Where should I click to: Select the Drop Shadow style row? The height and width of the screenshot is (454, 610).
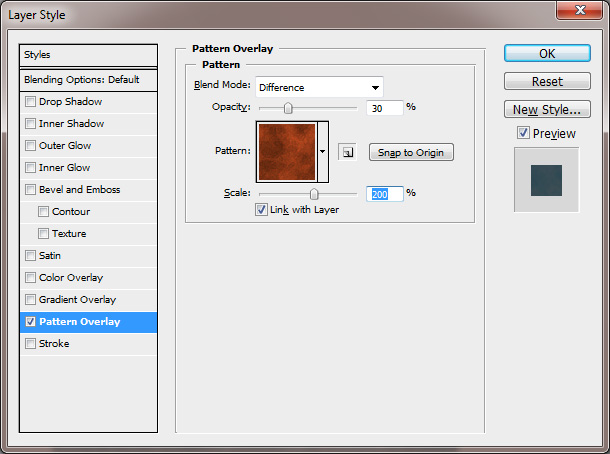point(88,102)
